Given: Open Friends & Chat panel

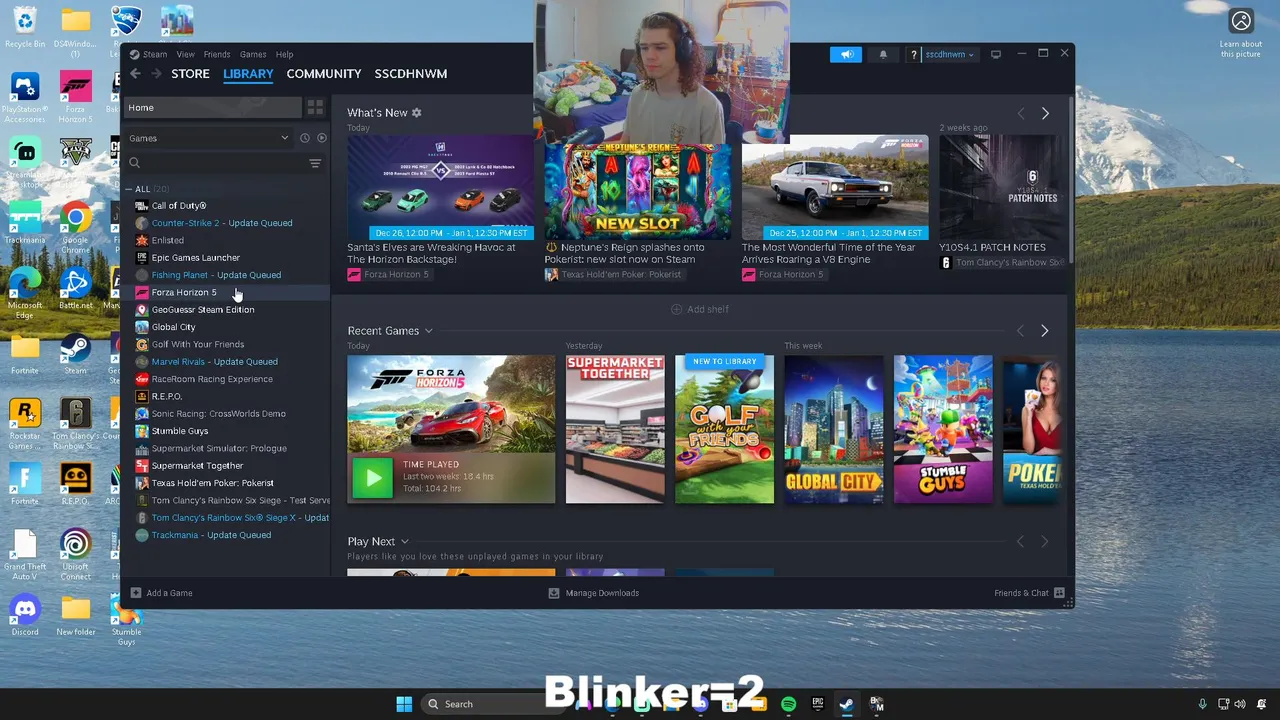Looking at the screenshot, I should tap(1029, 593).
